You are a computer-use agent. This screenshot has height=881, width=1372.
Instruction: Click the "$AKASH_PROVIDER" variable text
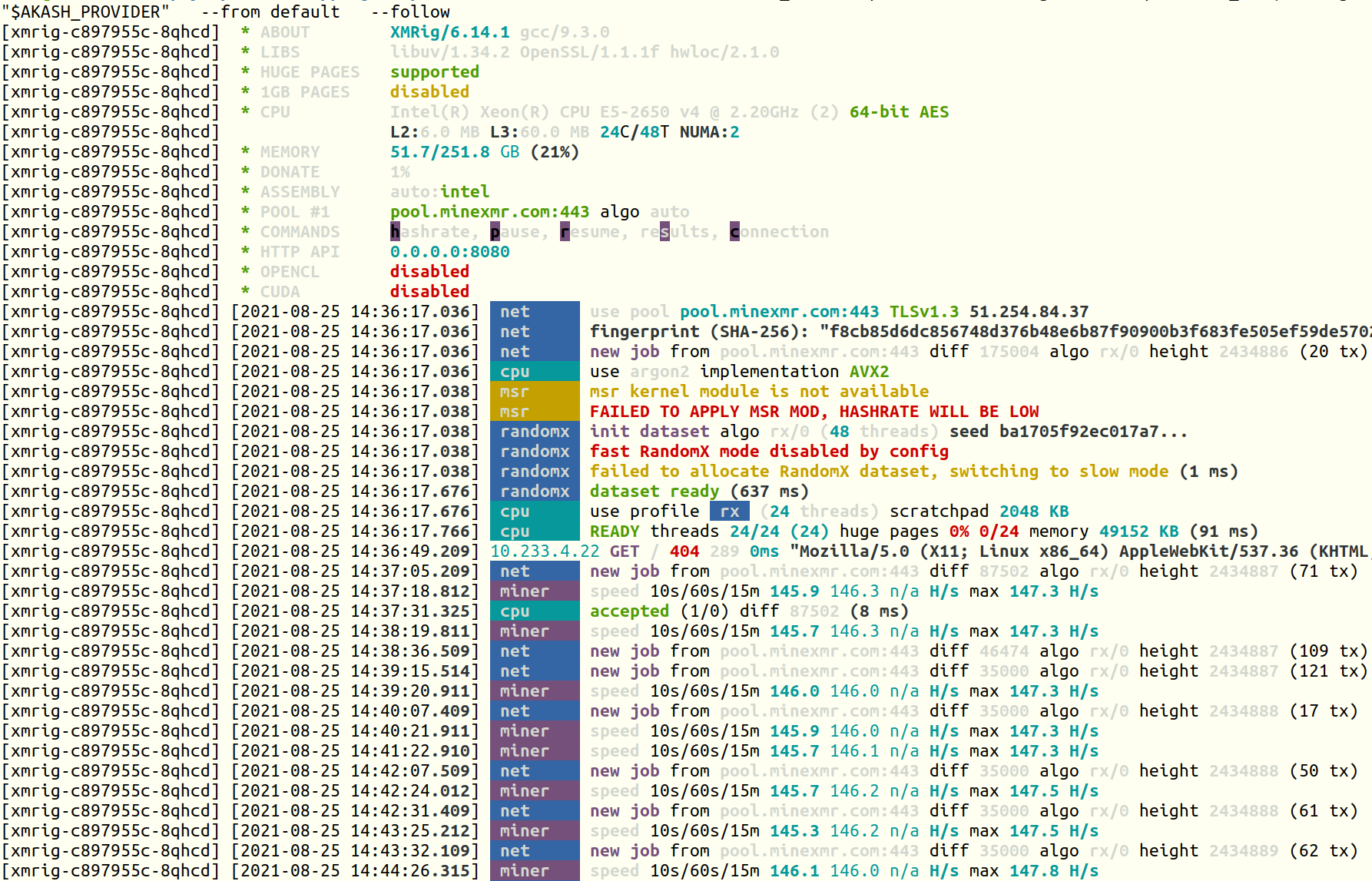(x=85, y=12)
